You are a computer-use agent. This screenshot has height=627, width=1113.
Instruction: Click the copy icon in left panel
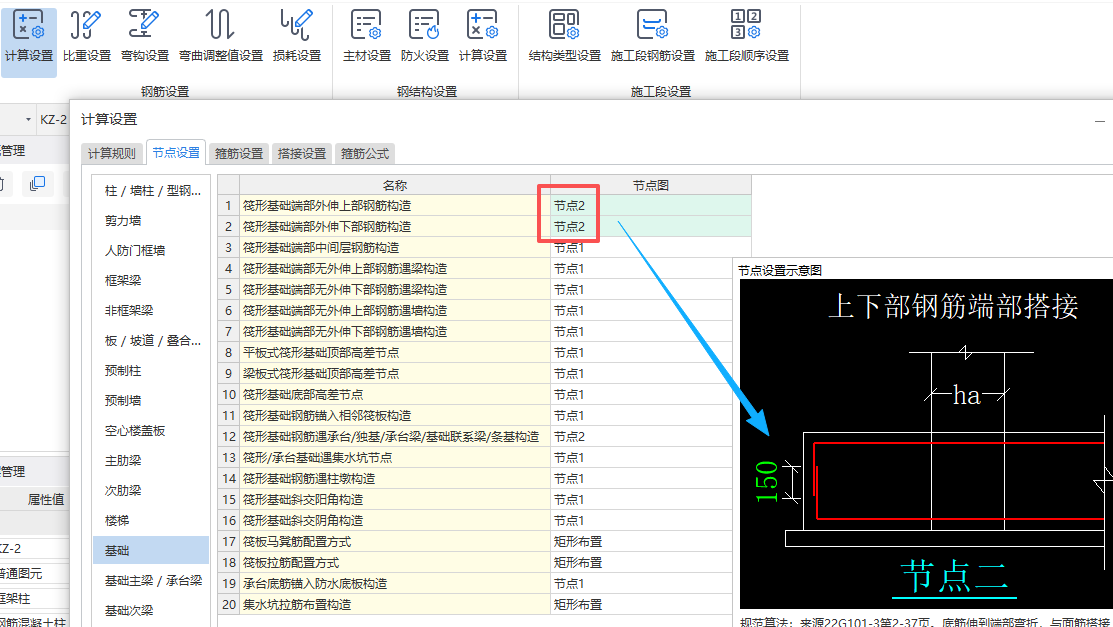(x=38, y=184)
